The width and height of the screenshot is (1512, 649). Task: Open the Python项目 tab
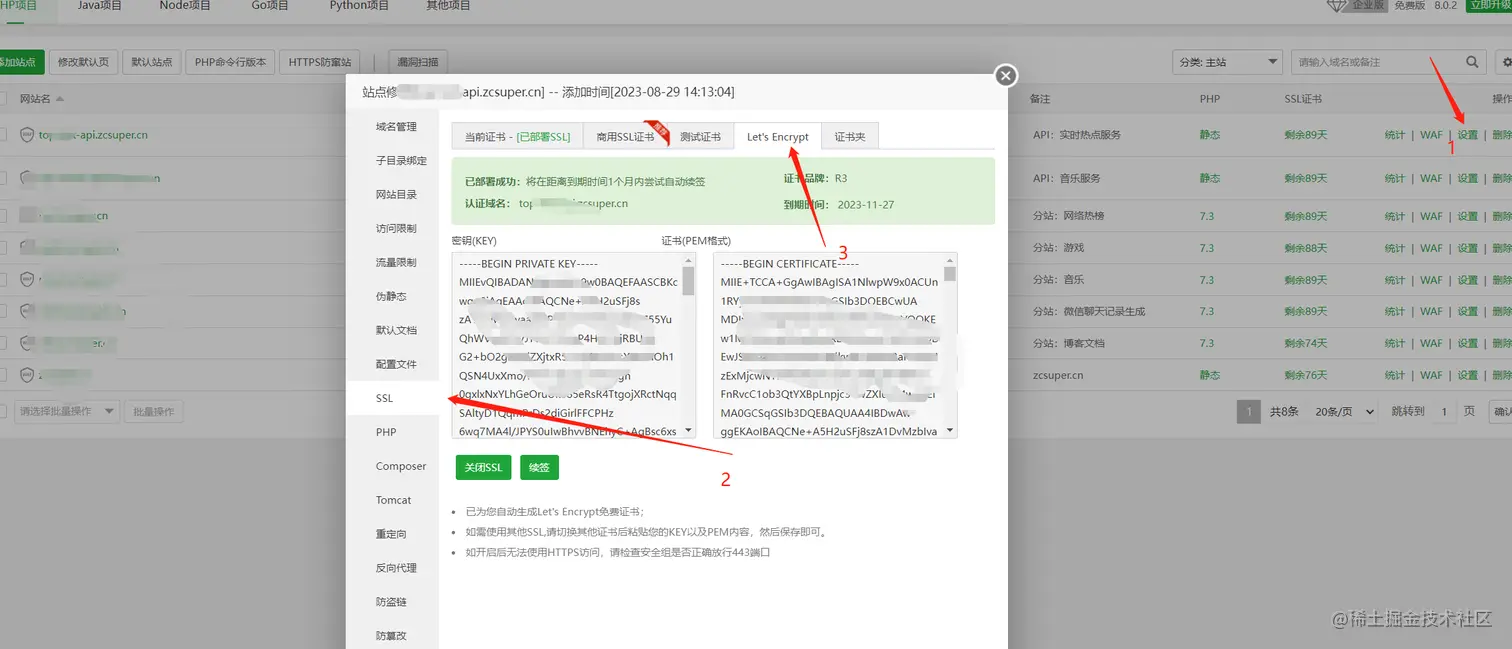click(359, 6)
